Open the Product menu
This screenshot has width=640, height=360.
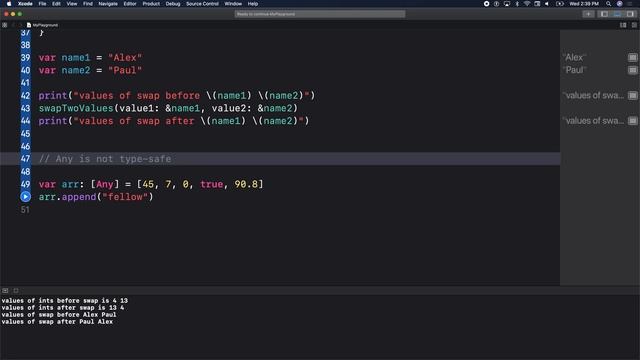151,4
